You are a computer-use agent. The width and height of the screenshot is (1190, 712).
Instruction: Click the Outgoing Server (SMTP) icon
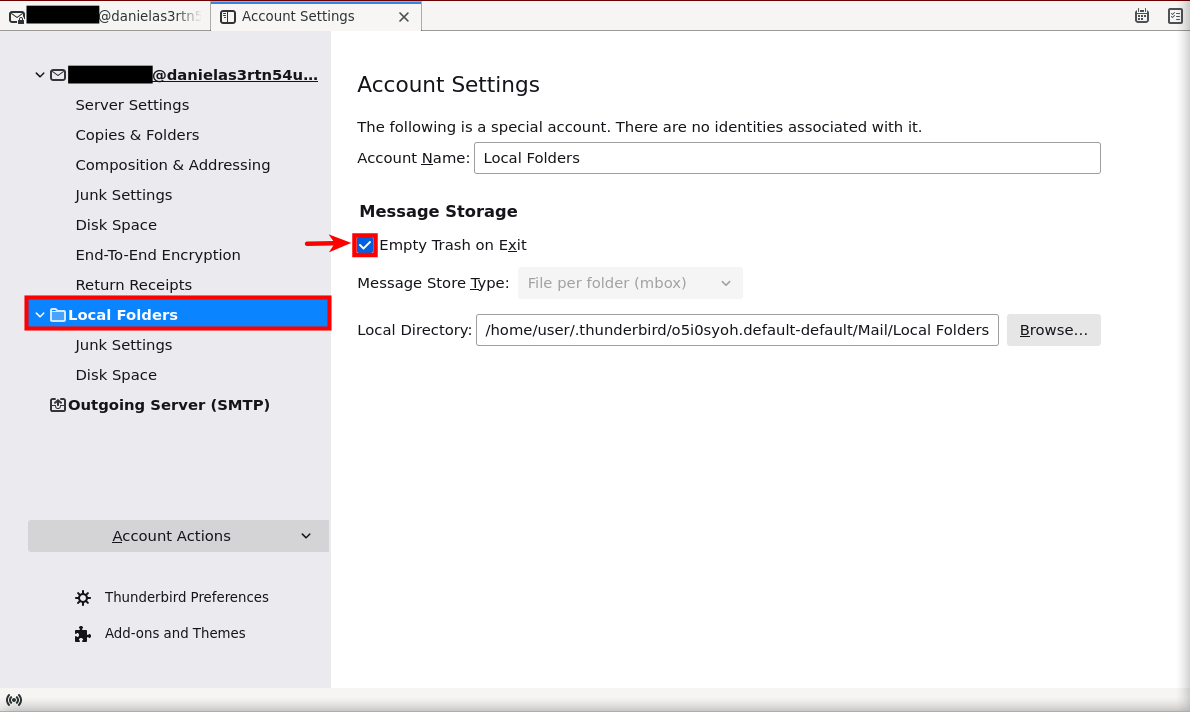point(58,405)
